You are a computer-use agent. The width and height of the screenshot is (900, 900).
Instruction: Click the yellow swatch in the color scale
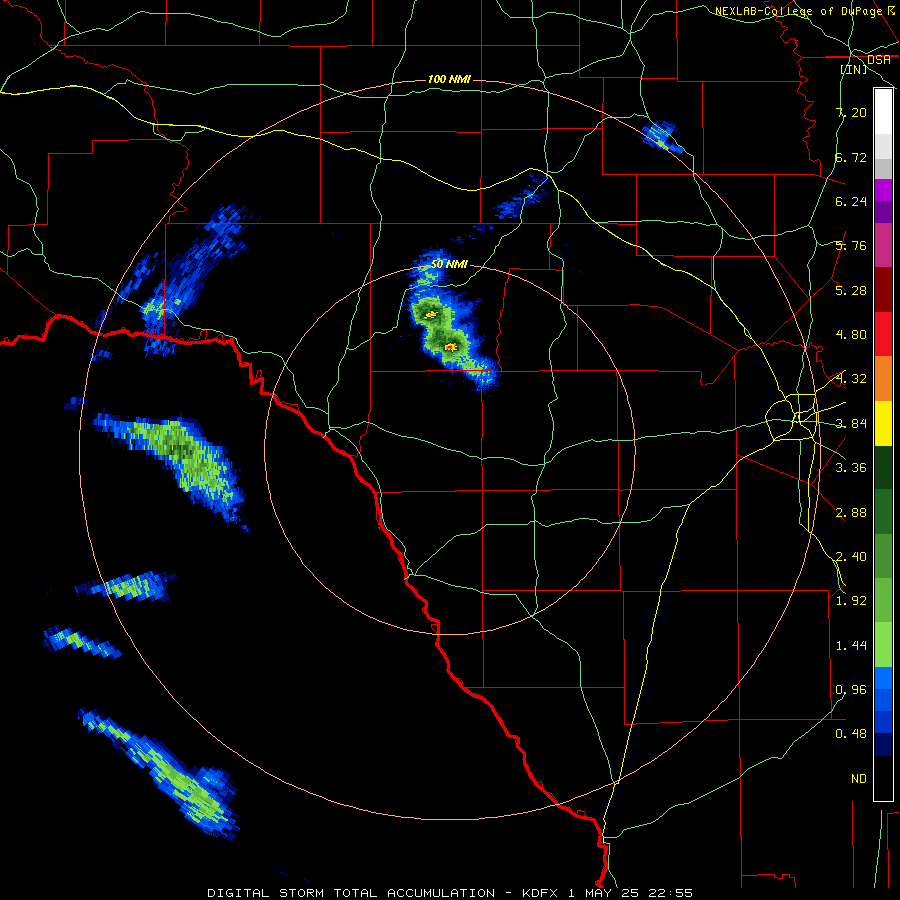click(883, 423)
